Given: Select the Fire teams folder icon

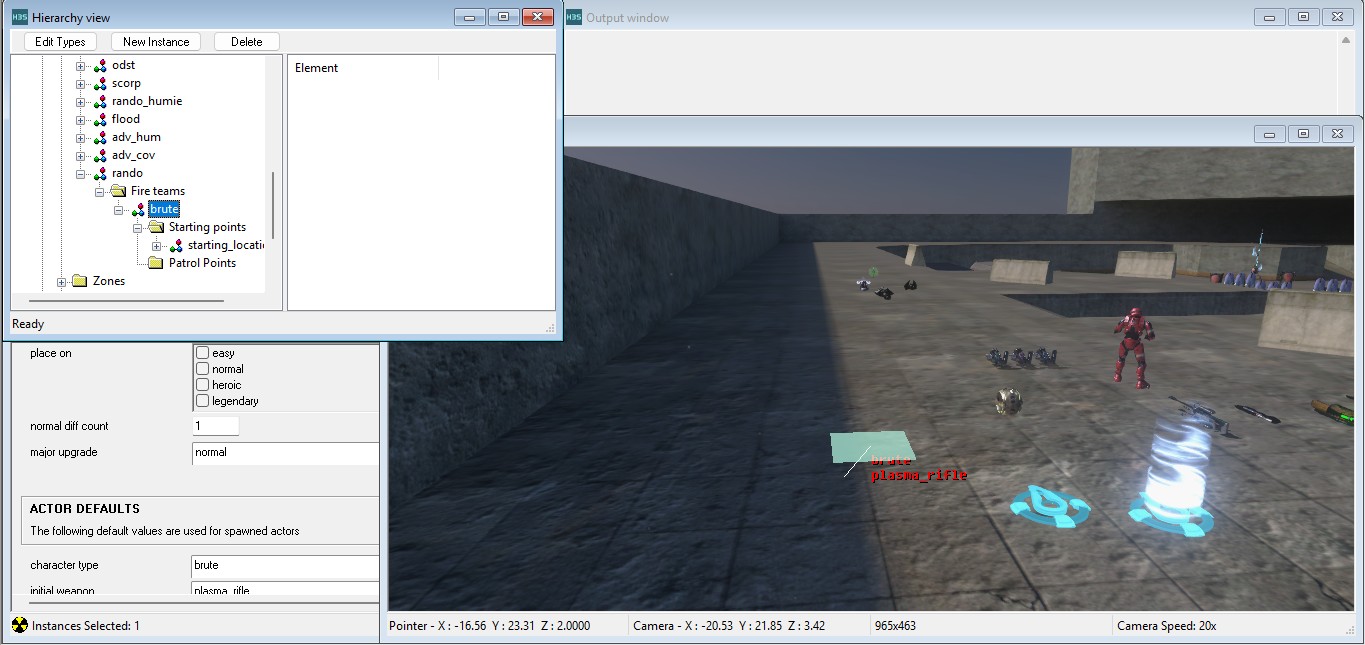Looking at the screenshot, I should coord(117,191).
